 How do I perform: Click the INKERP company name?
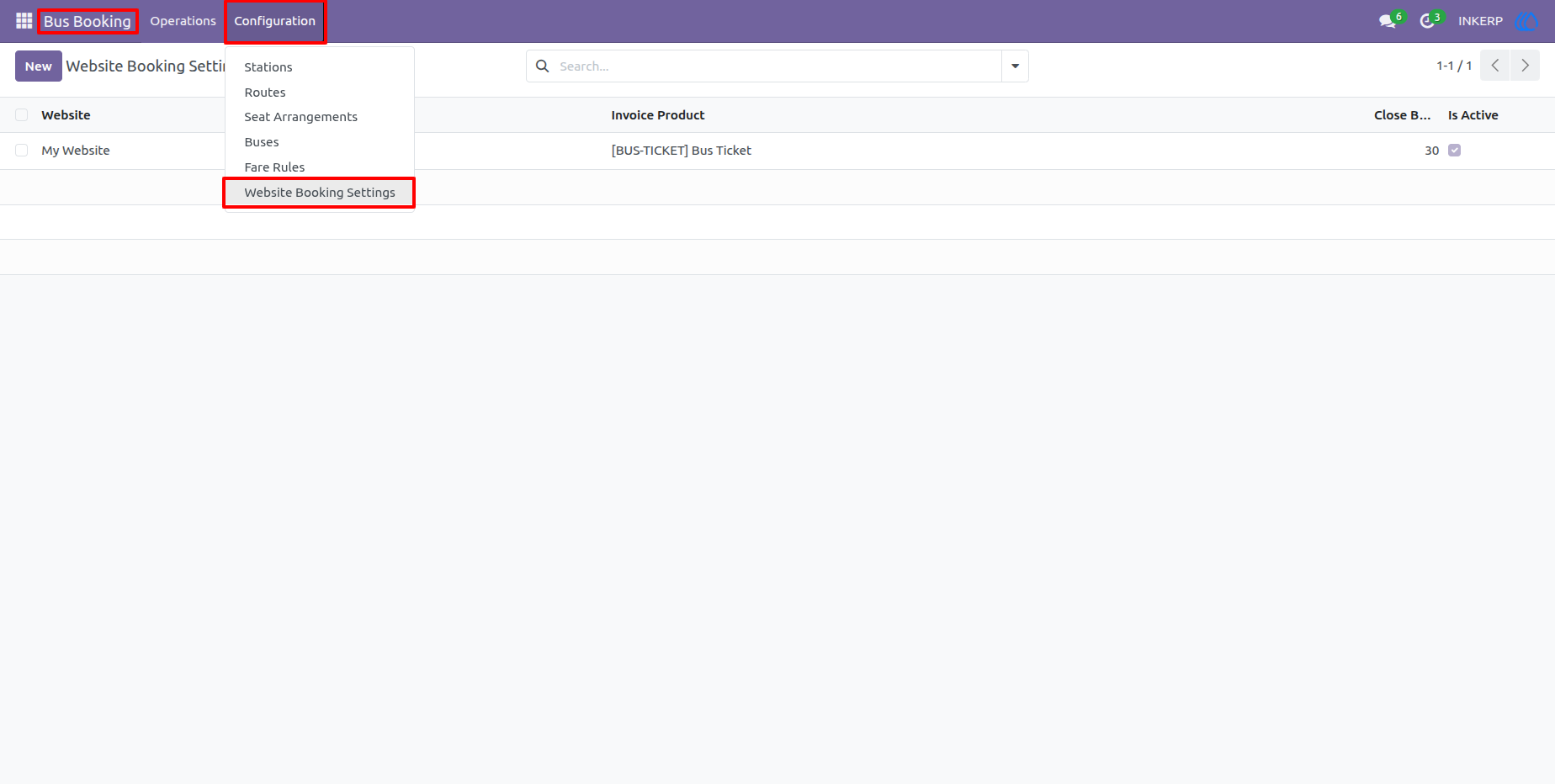pos(1480,21)
